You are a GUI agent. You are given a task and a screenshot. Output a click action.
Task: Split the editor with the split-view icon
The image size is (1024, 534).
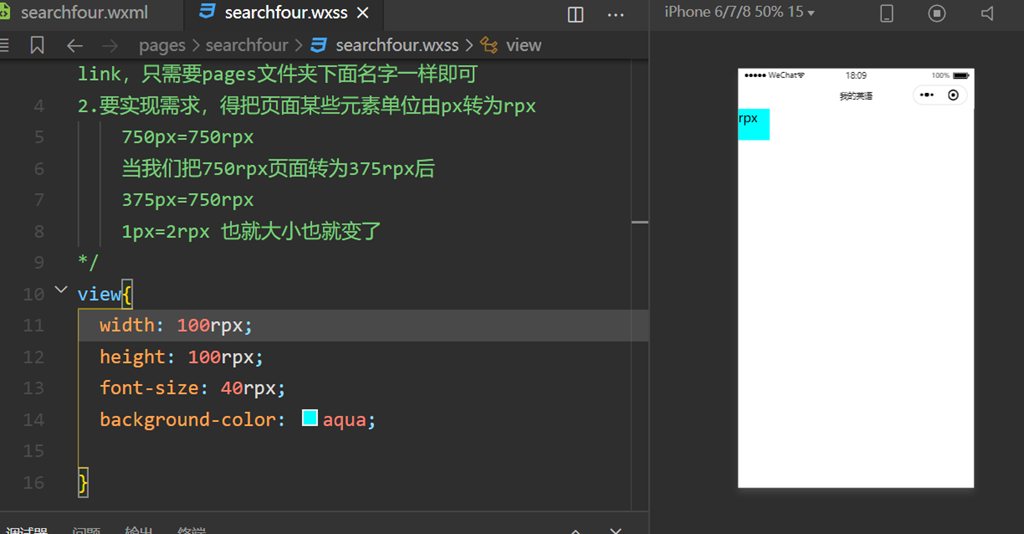pos(575,14)
